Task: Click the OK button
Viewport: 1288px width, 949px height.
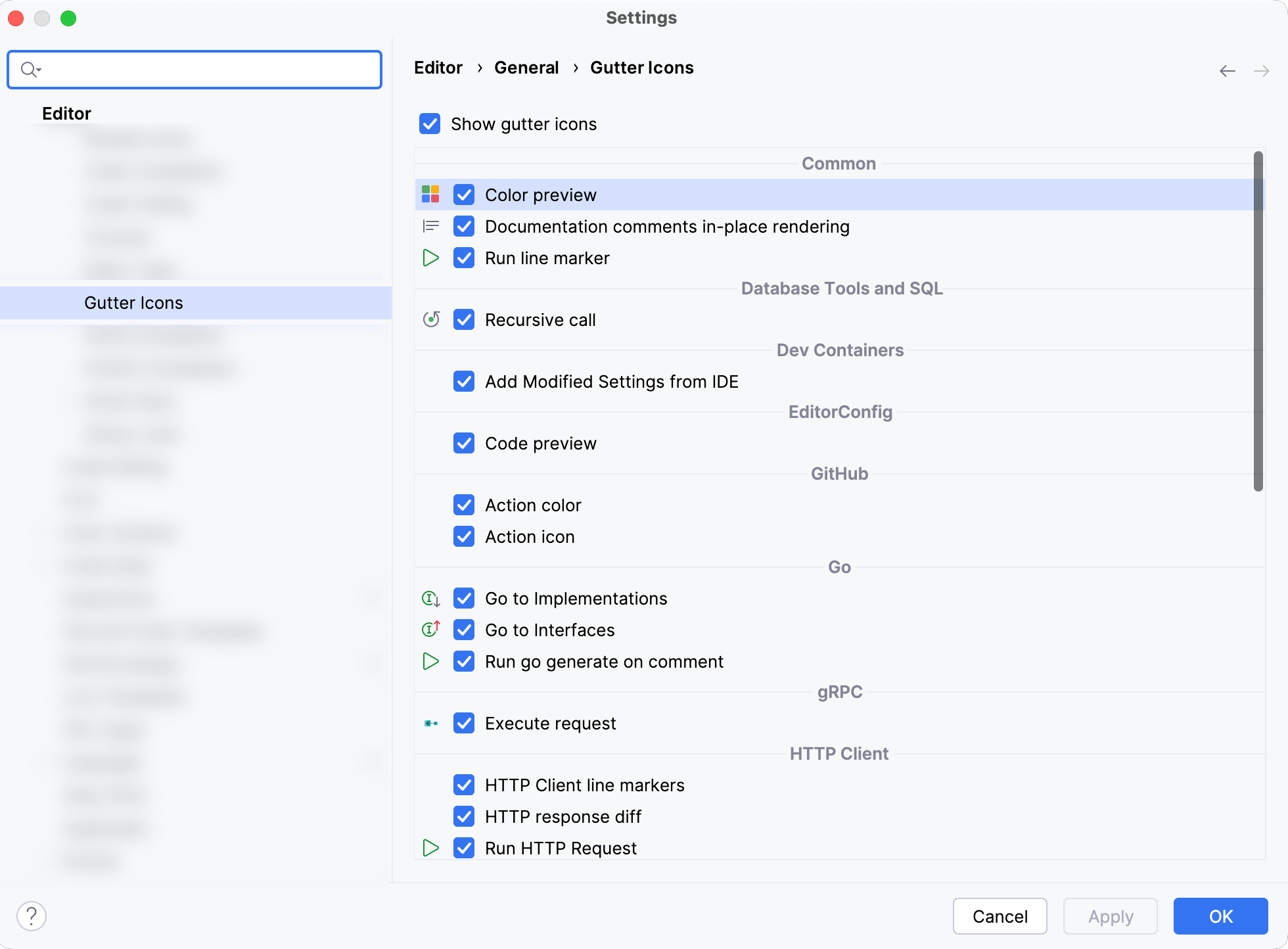Action: click(x=1220, y=915)
